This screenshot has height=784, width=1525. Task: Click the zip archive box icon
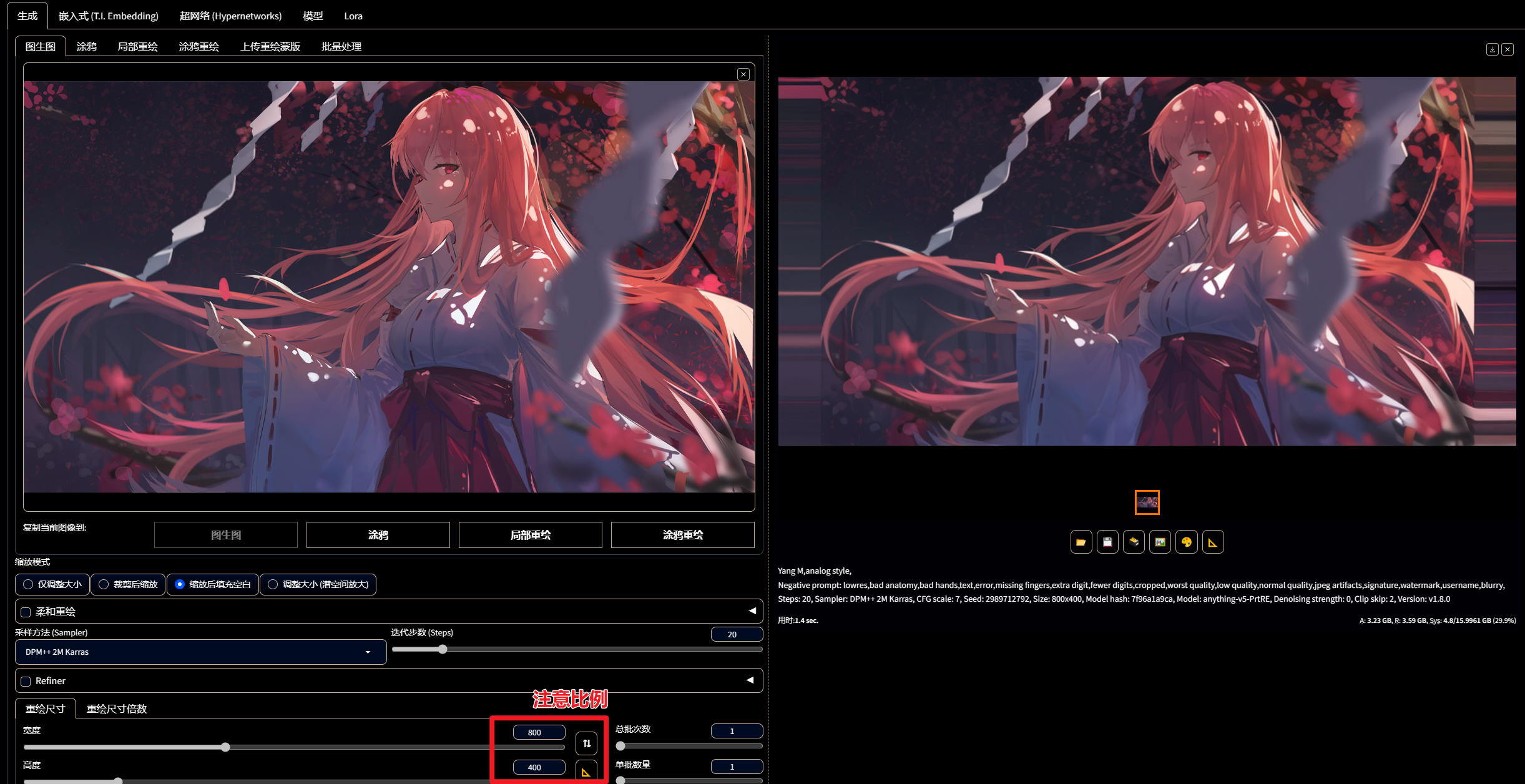click(1134, 542)
